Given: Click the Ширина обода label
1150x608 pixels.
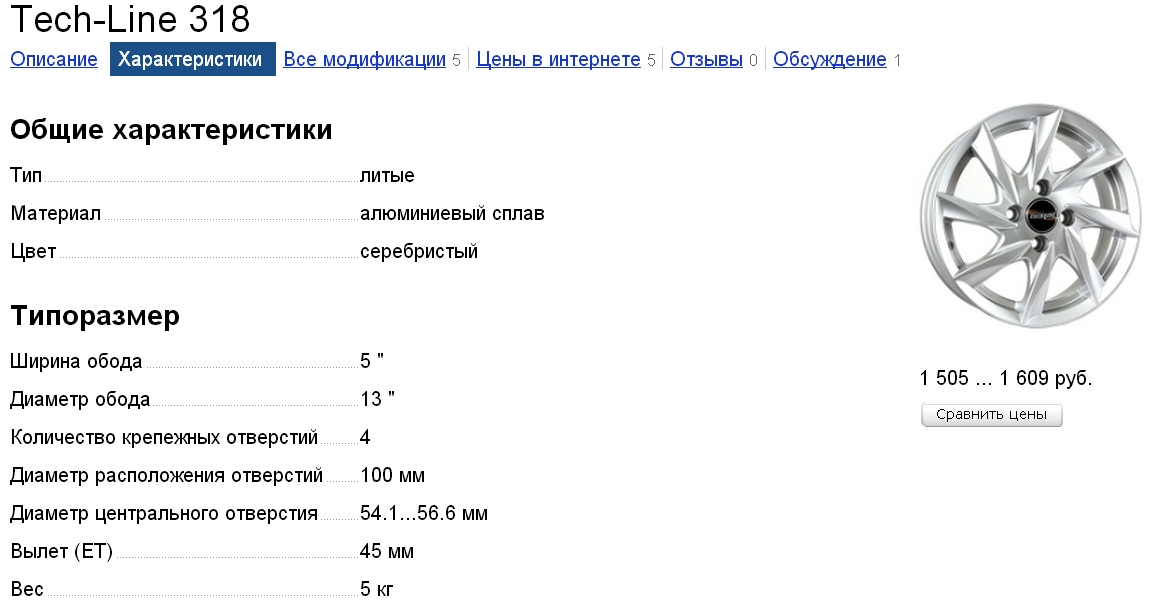Looking at the screenshot, I should [76, 362].
